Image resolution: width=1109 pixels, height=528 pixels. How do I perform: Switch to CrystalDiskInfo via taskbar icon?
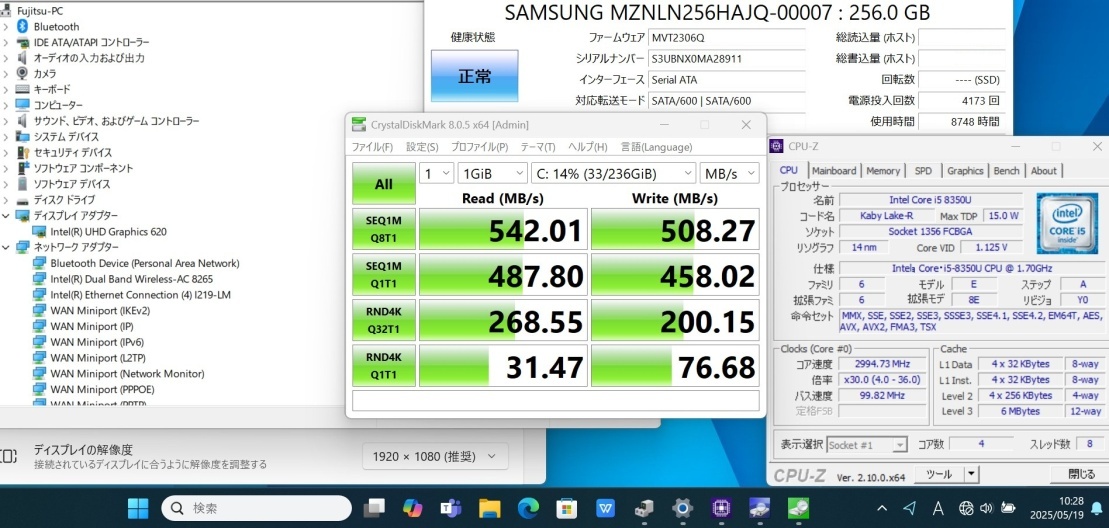point(760,508)
